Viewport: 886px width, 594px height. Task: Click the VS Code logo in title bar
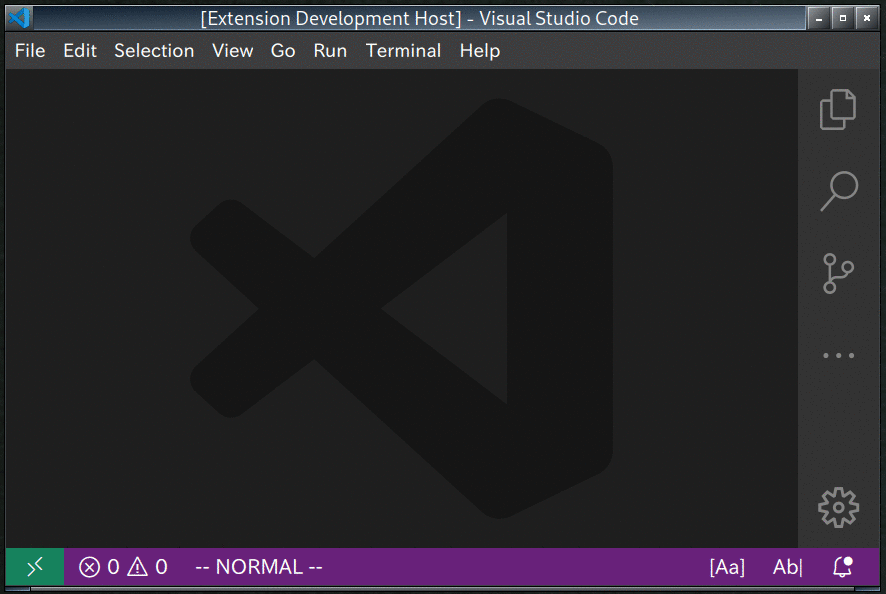(19, 18)
